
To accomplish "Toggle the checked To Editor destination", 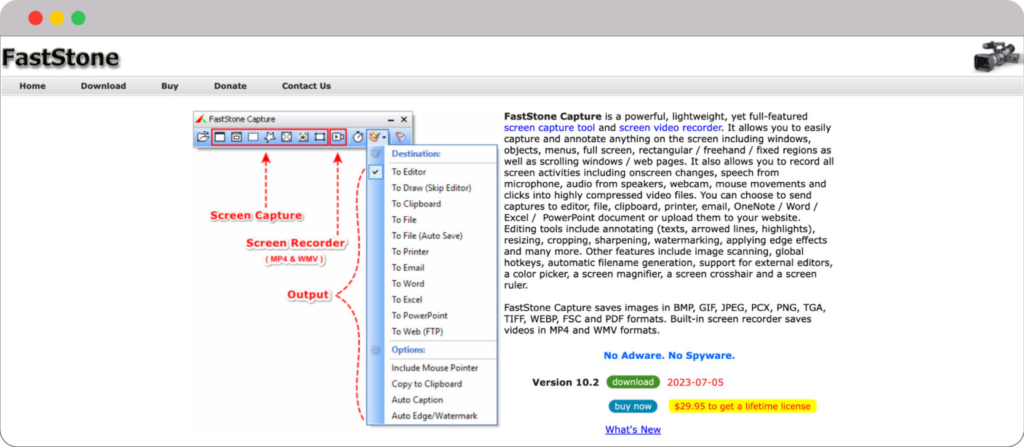I will (408, 172).
